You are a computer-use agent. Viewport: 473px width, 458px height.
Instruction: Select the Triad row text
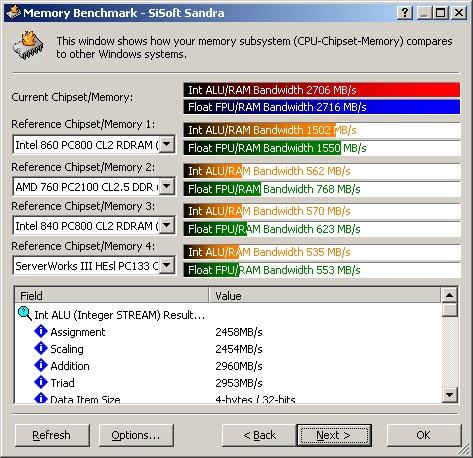tap(63, 383)
